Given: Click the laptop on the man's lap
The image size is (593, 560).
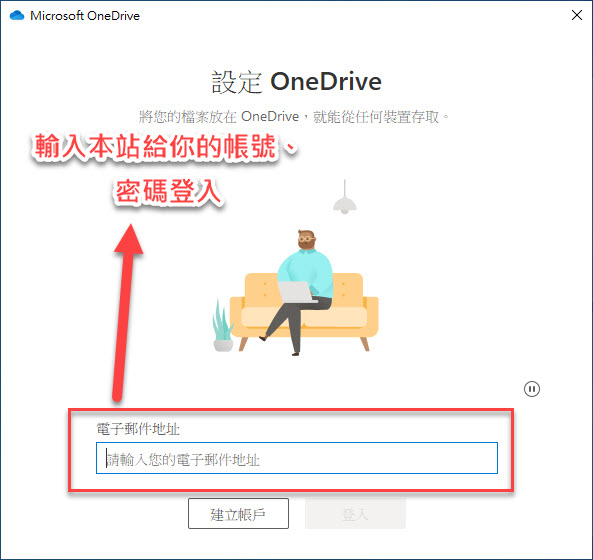Looking at the screenshot, I should click(x=296, y=292).
